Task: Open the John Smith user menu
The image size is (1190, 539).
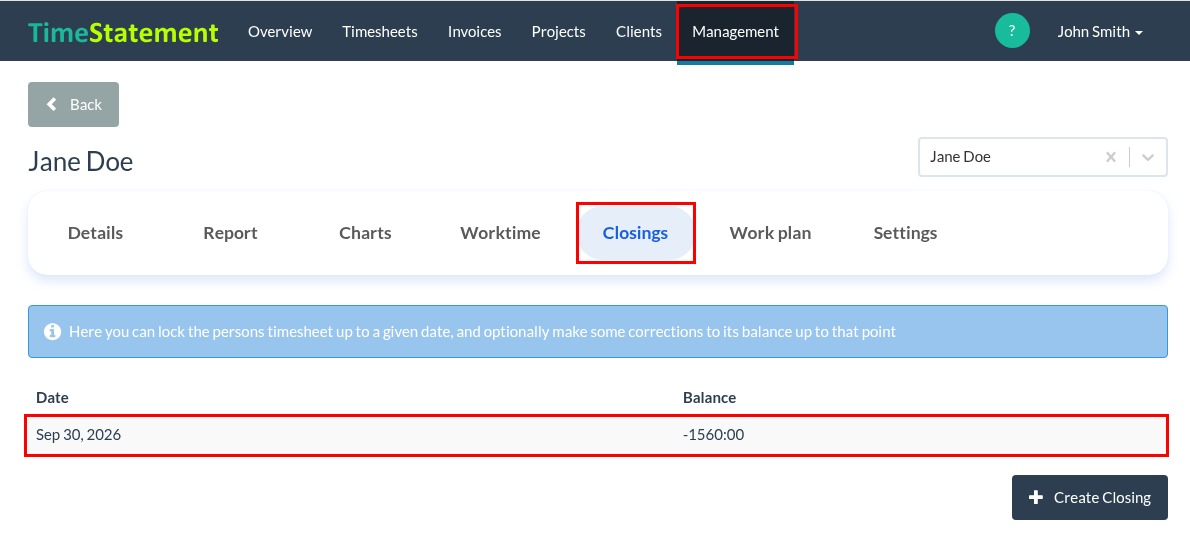Action: [1100, 32]
